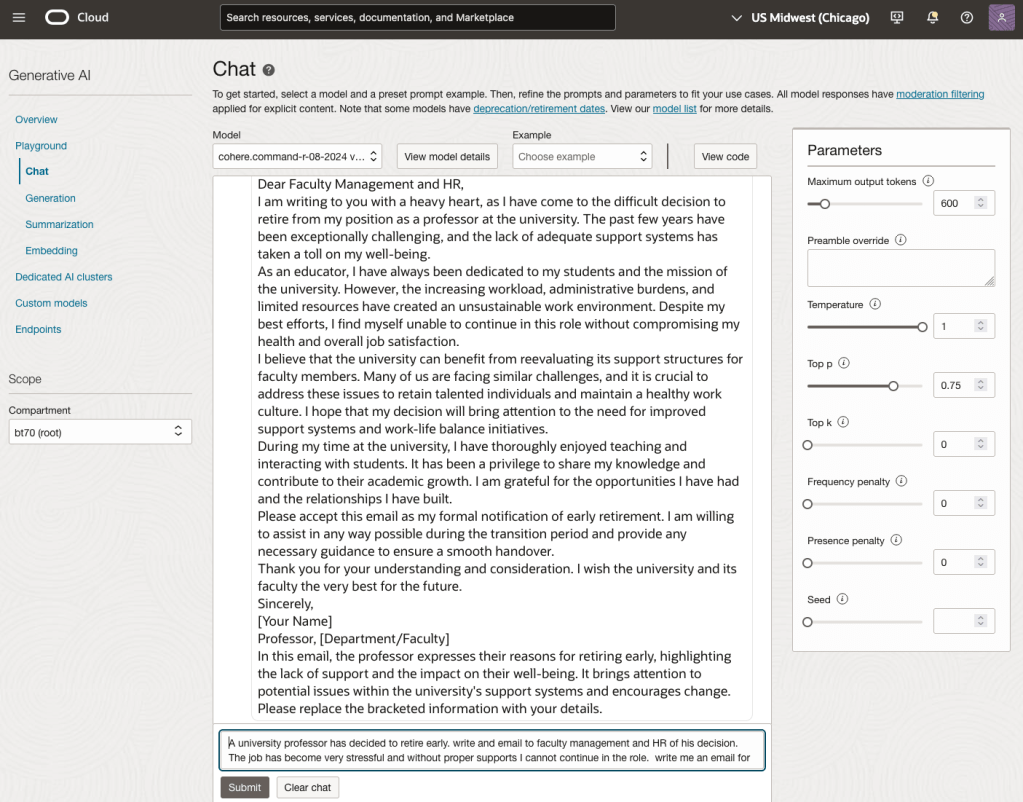The width and height of the screenshot is (1023, 802).
Task: Select Dedicated AI clusters in sidebar
Action: click(x=63, y=277)
